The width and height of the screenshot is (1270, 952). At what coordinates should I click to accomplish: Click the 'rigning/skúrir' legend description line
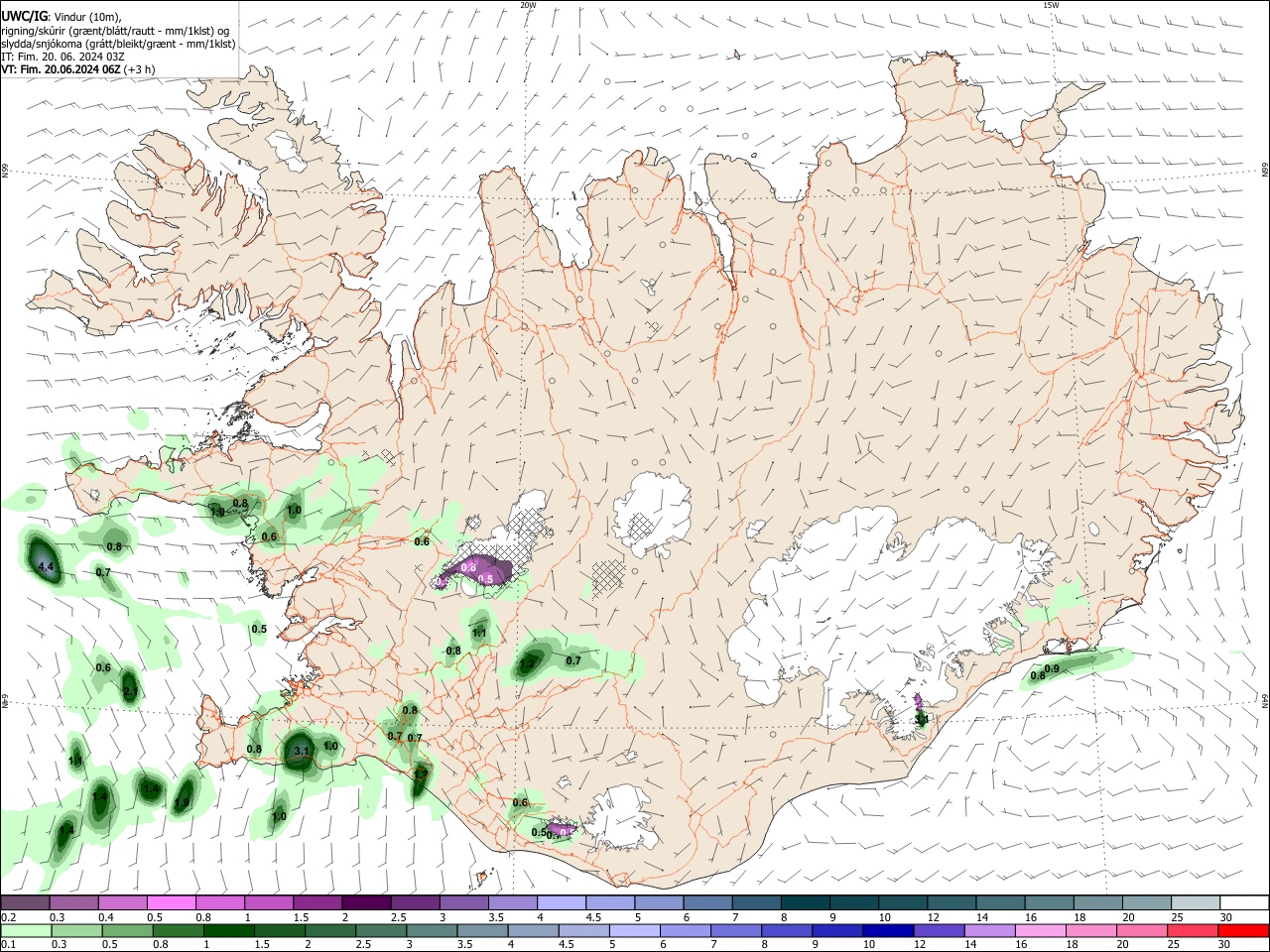[116, 31]
